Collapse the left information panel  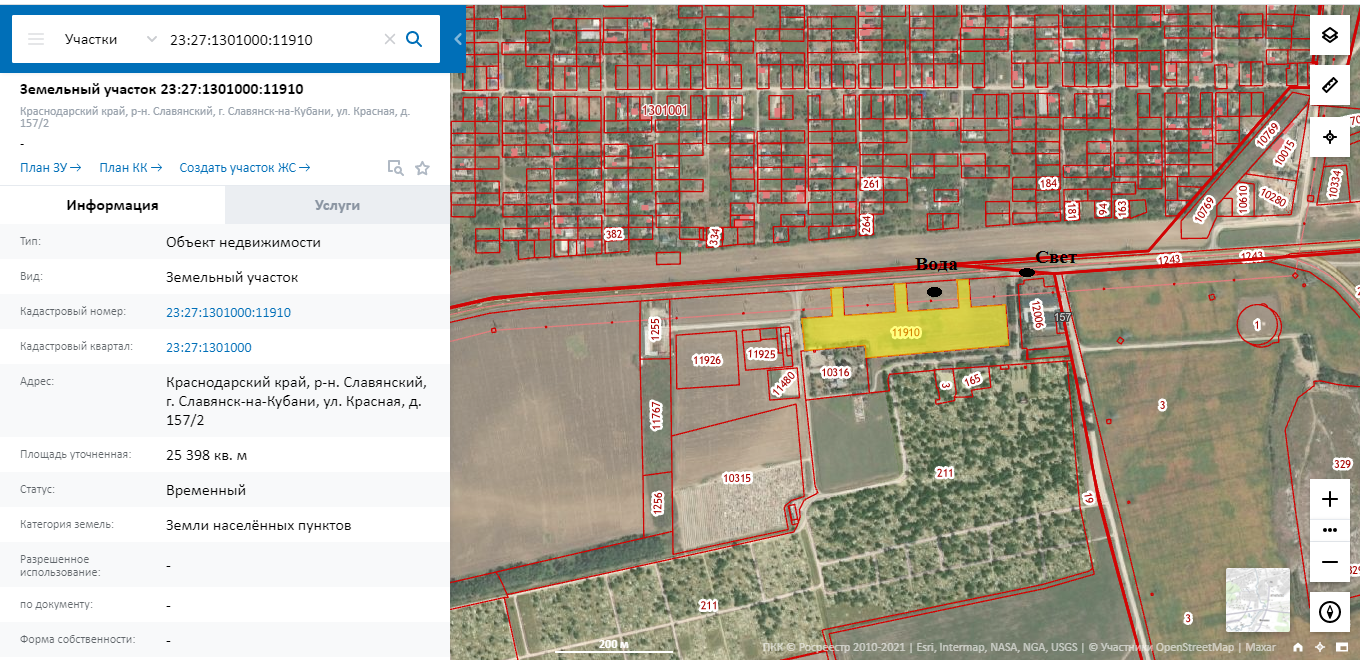pyautogui.click(x=458, y=39)
